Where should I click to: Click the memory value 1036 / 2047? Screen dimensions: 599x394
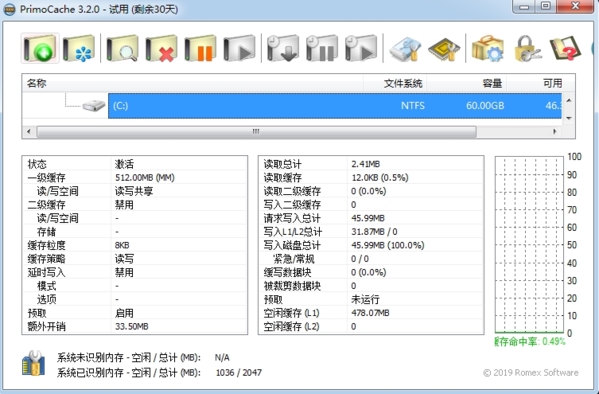click(239, 373)
